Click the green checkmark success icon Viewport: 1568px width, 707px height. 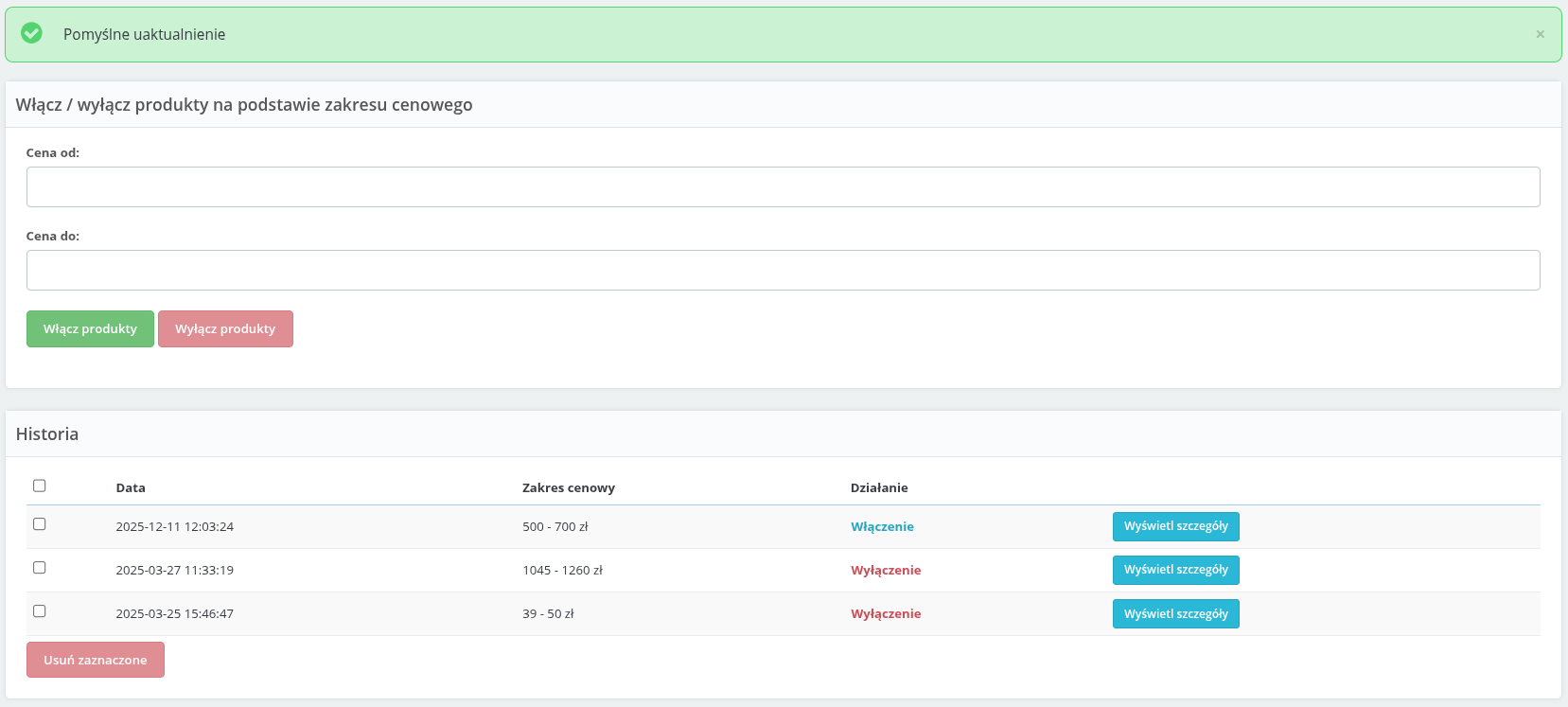point(31,33)
